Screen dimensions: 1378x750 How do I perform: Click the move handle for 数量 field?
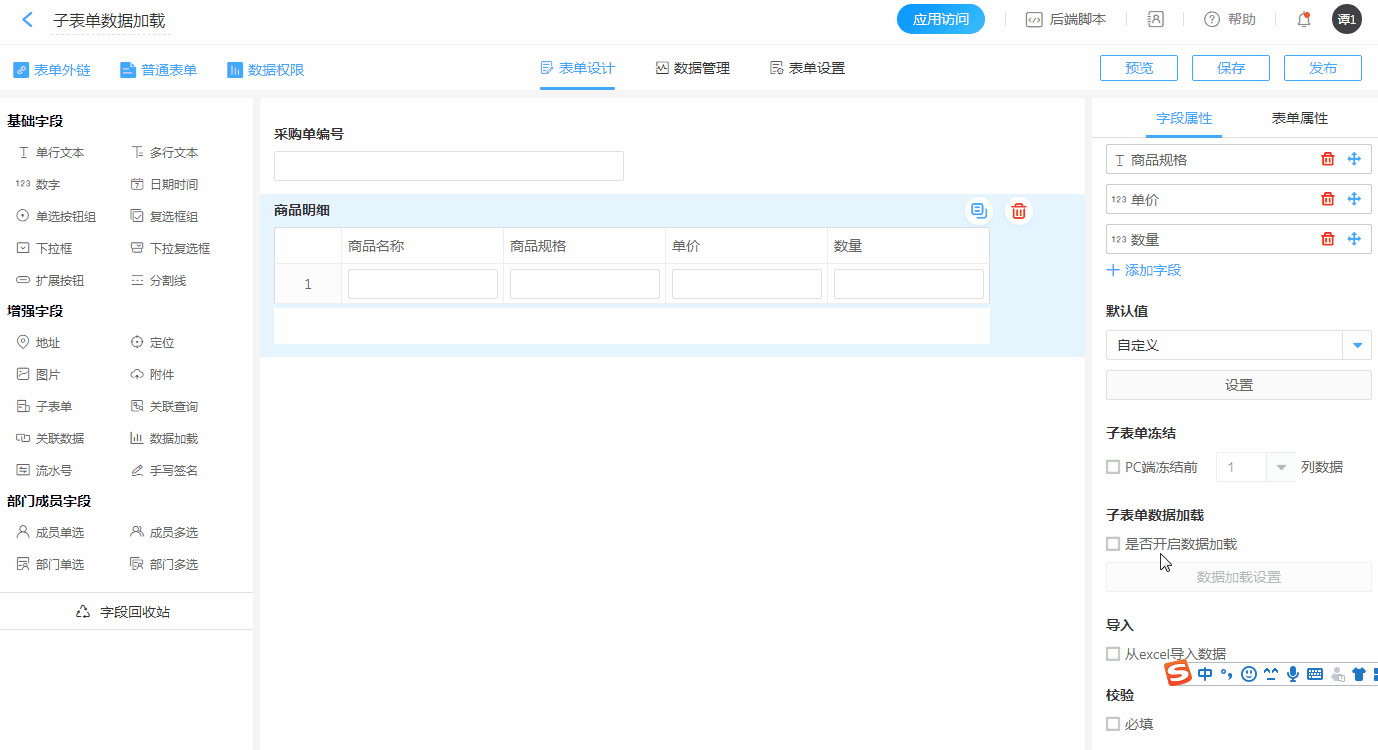(x=1354, y=239)
